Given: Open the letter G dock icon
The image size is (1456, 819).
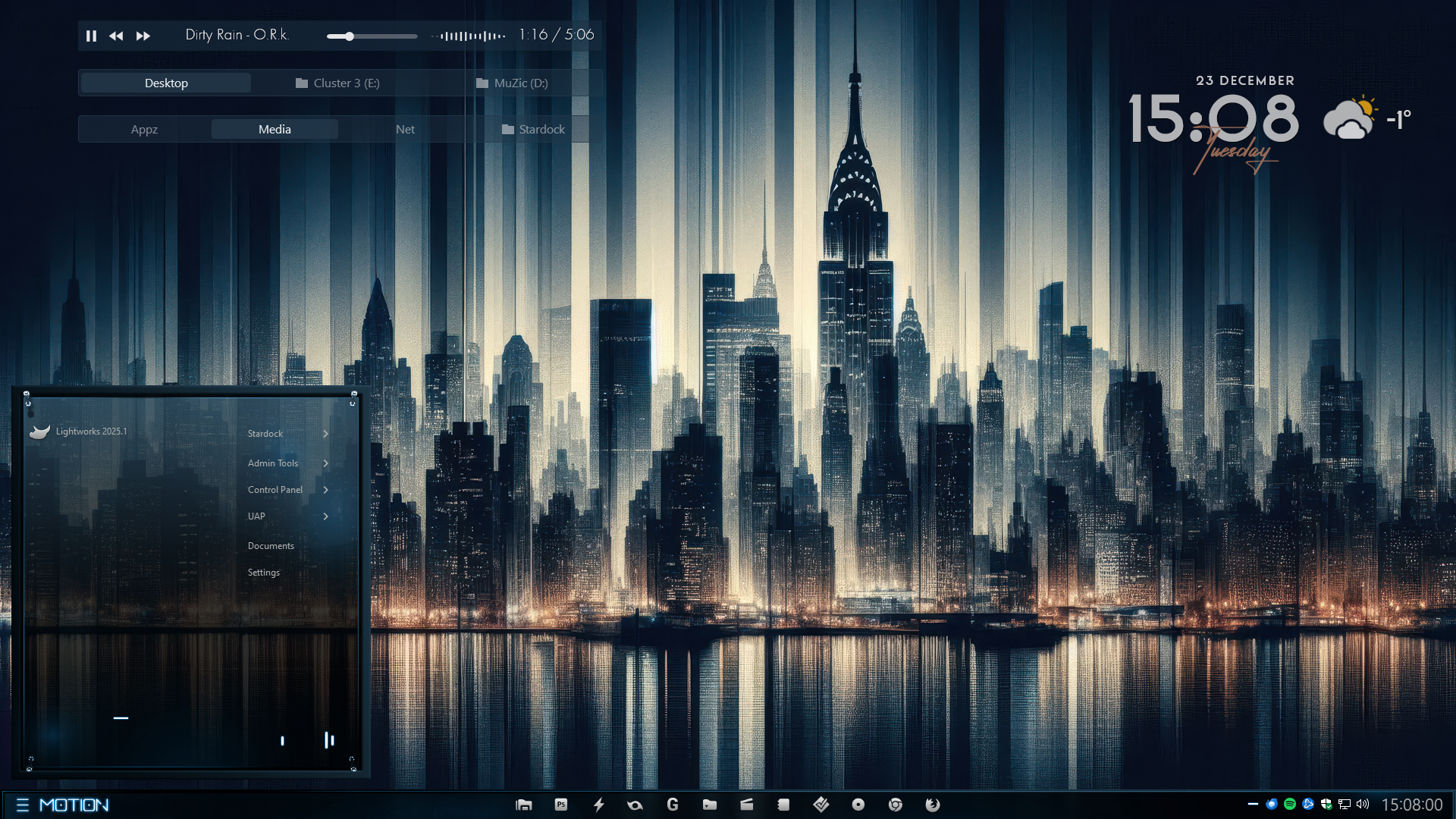Looking at the screenshot, I should tap(673, 805).
